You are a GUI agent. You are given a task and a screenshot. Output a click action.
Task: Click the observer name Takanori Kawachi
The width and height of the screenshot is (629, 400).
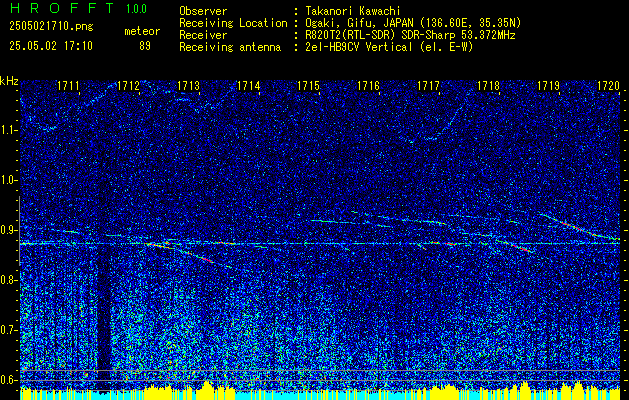coord(352,11)
